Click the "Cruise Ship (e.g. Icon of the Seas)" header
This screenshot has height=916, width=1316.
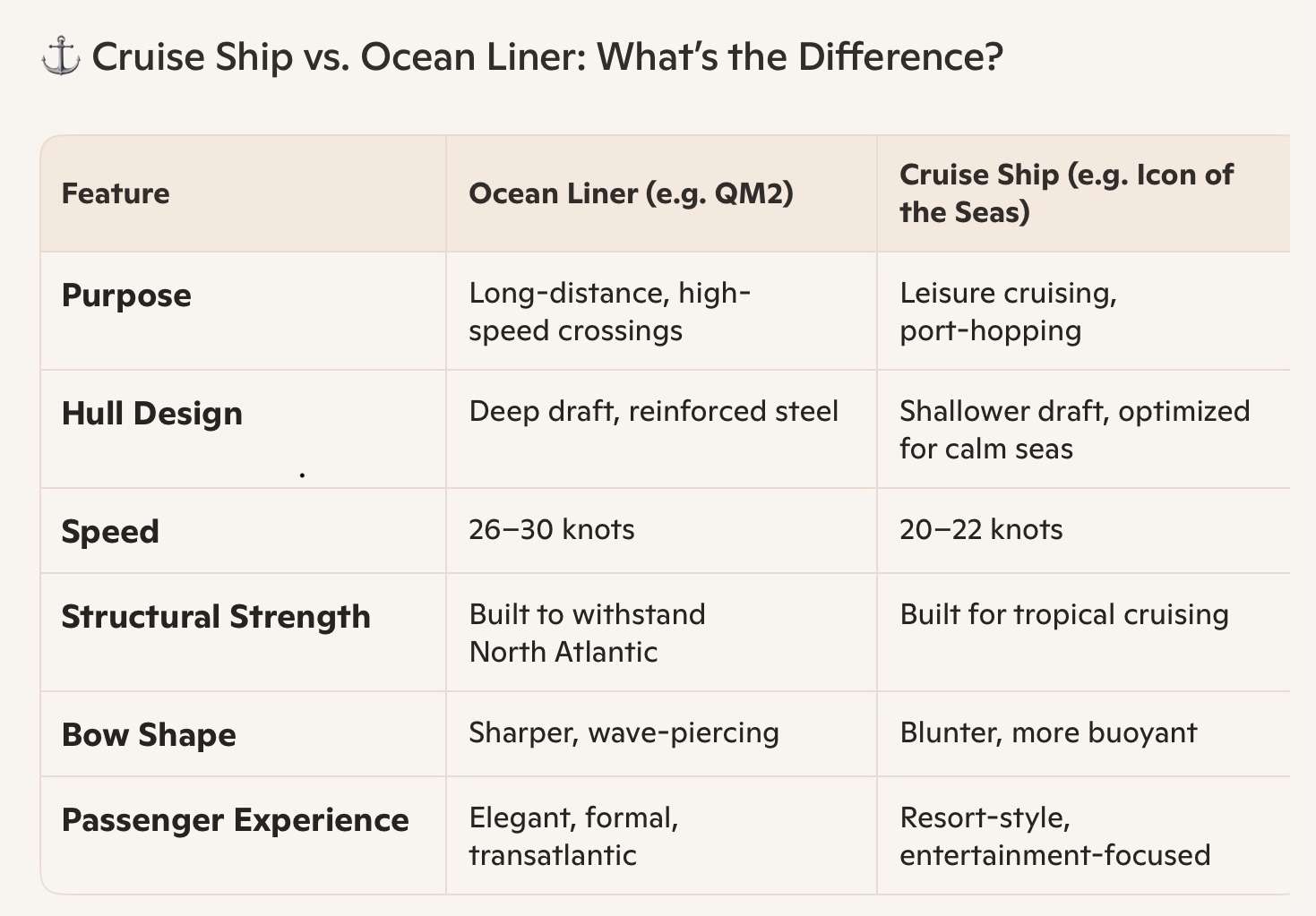[1066, 193]
